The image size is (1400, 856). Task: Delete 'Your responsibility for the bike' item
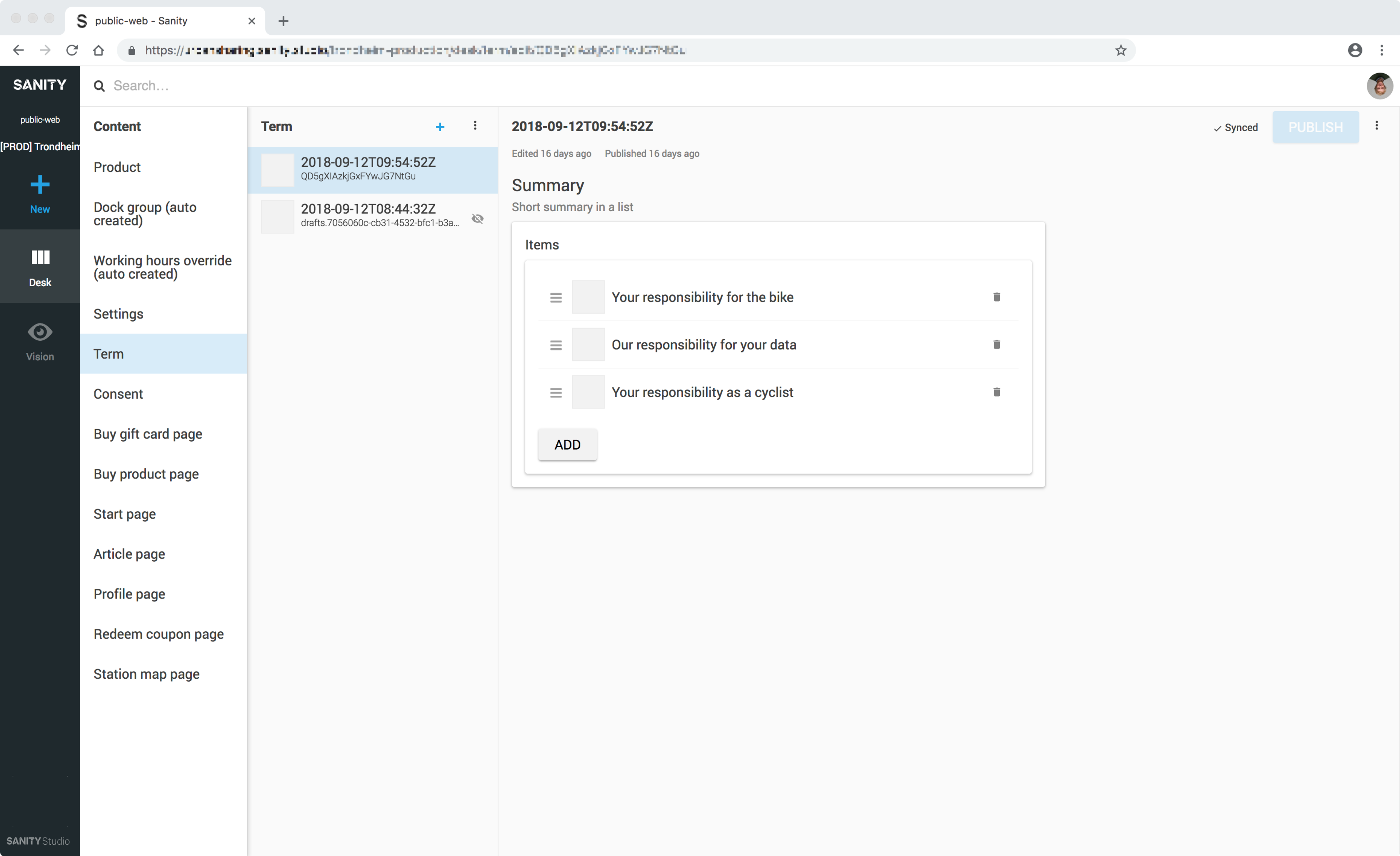tap(996, 297)
